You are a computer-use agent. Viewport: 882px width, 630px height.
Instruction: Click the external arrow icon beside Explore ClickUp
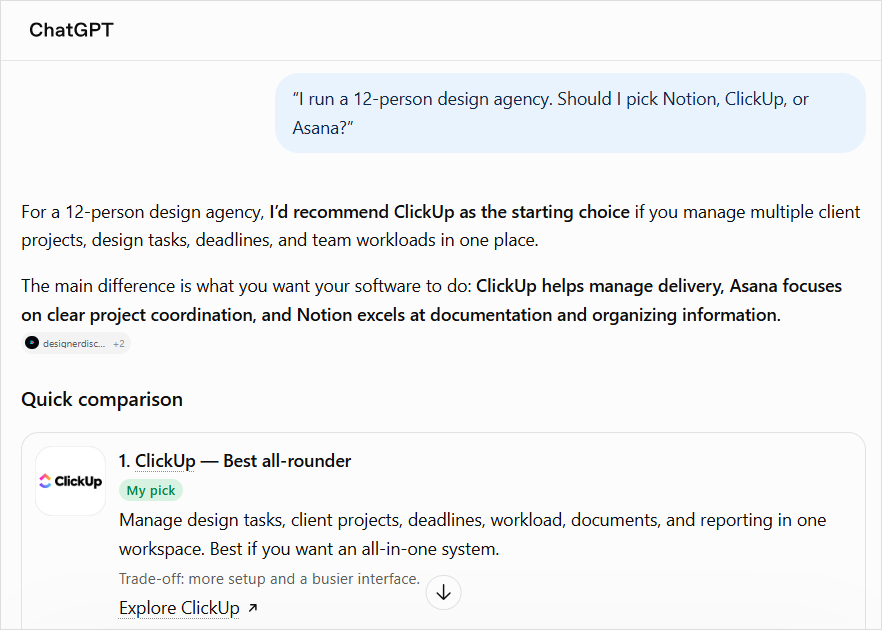coord(253,608)
